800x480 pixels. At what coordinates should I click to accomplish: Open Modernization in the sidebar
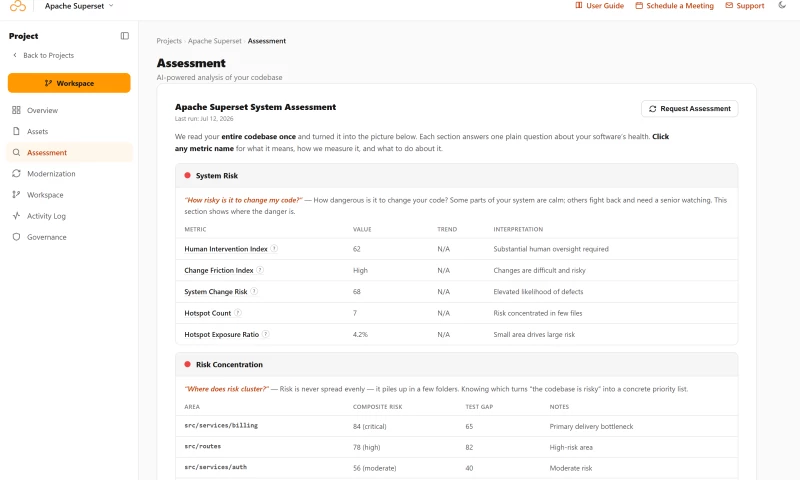(69, 174)
